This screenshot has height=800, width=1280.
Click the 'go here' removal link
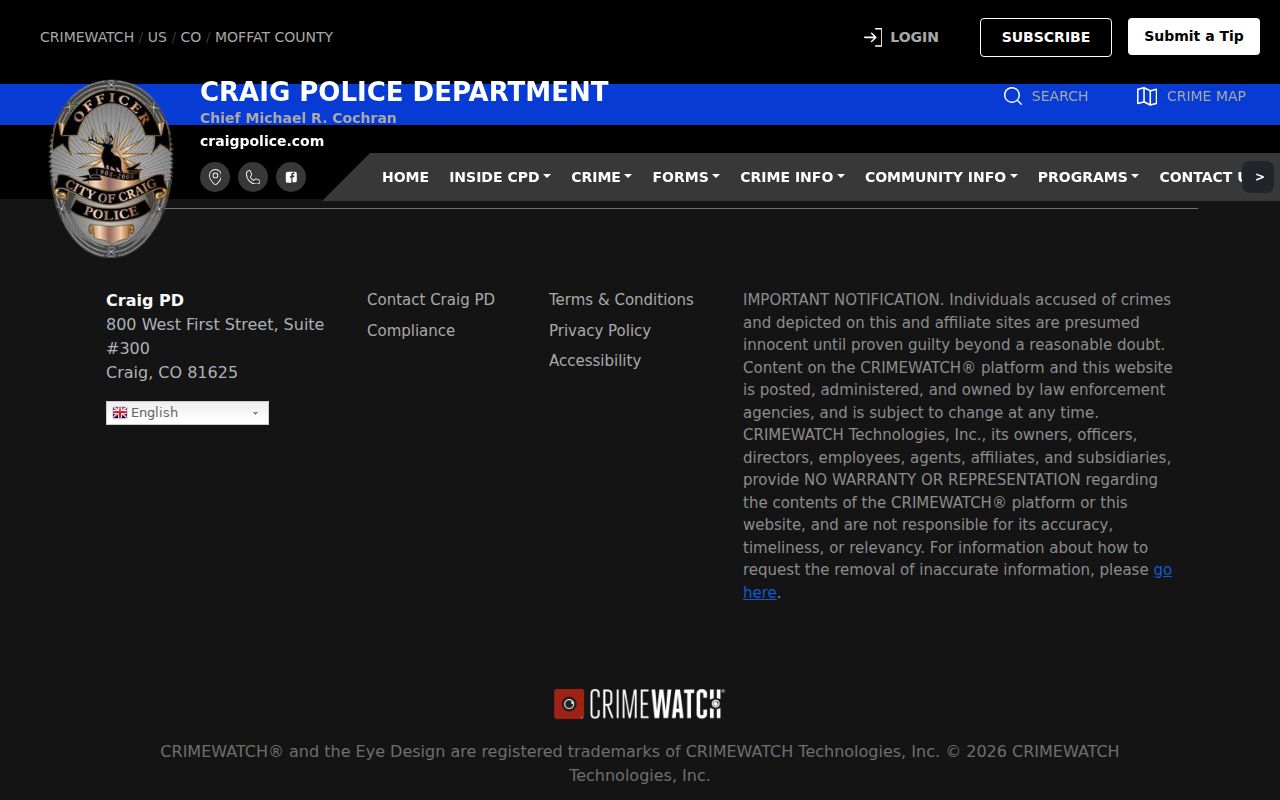click(1162, 570)
